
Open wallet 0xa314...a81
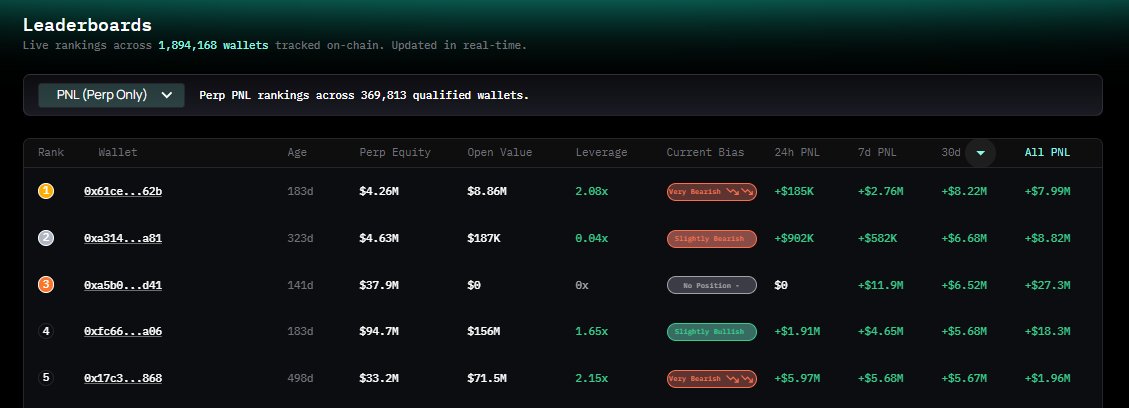pyautogui.click(x=123, y=238)
